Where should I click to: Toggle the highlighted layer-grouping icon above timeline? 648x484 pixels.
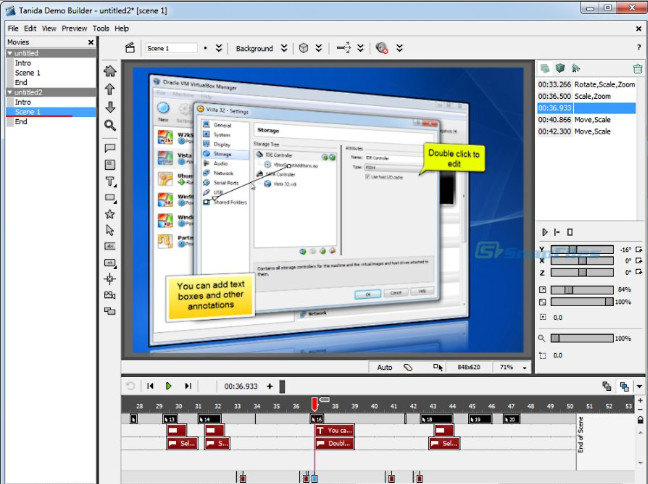click(624, 386)
